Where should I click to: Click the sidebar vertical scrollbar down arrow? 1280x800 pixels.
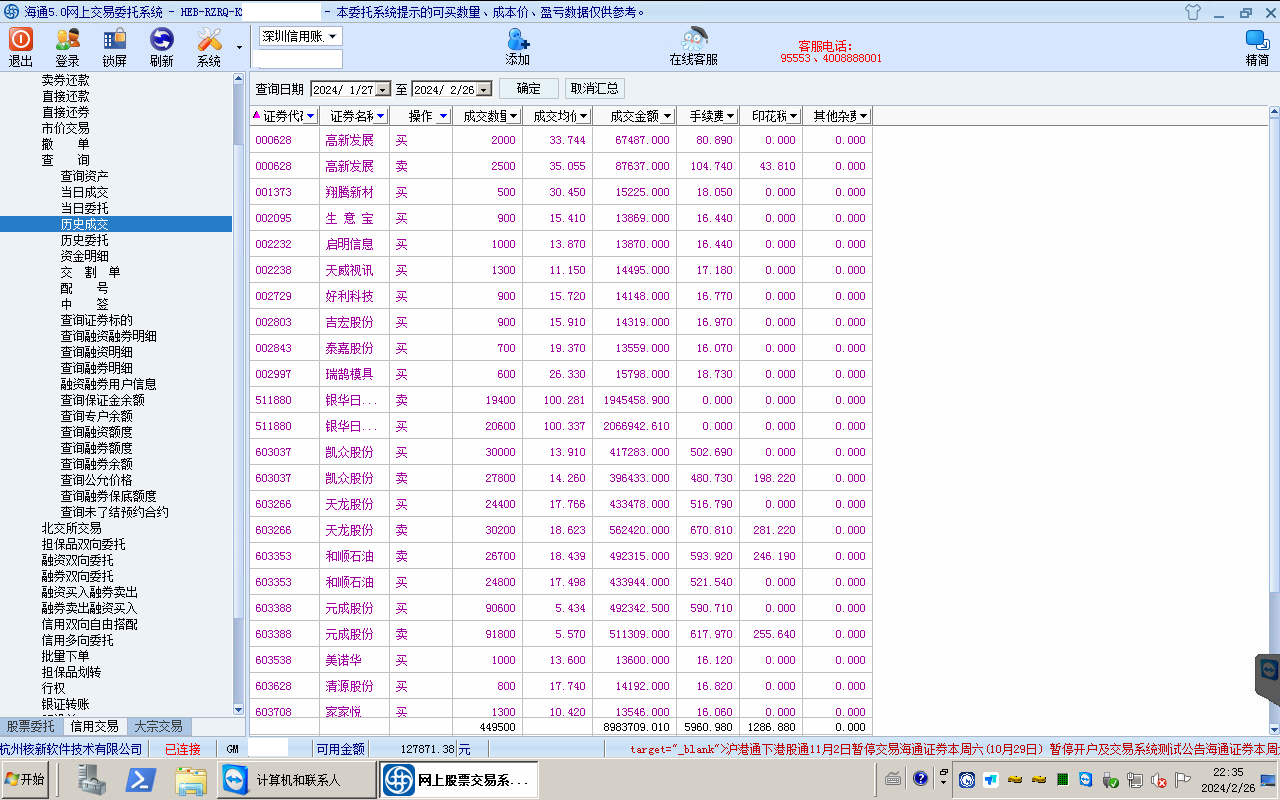click(x=238, y=709)
